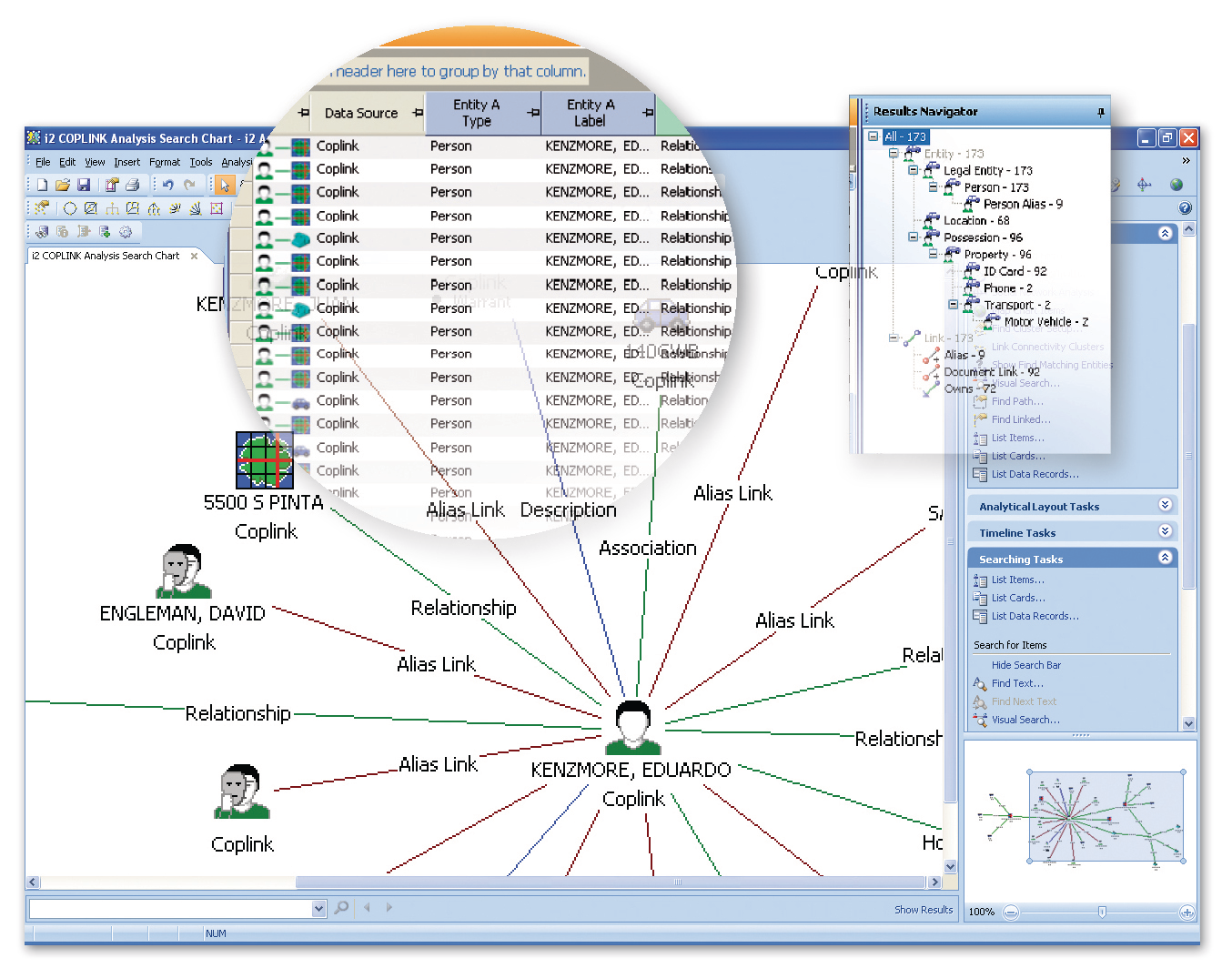Click the New chart toolbar icon
The image size is (1232, 968).
pyautogui.click(x=42, y=185)
